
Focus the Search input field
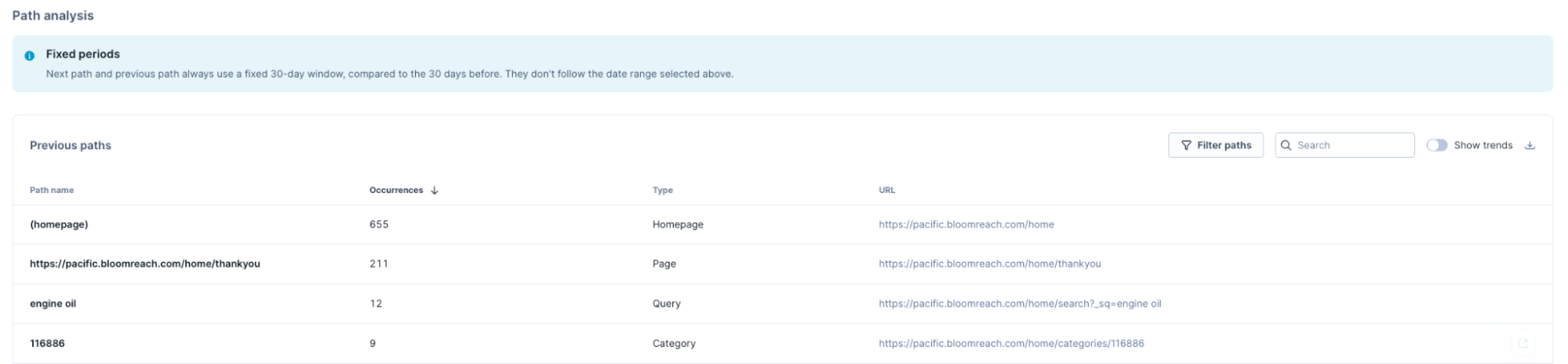1344,145
